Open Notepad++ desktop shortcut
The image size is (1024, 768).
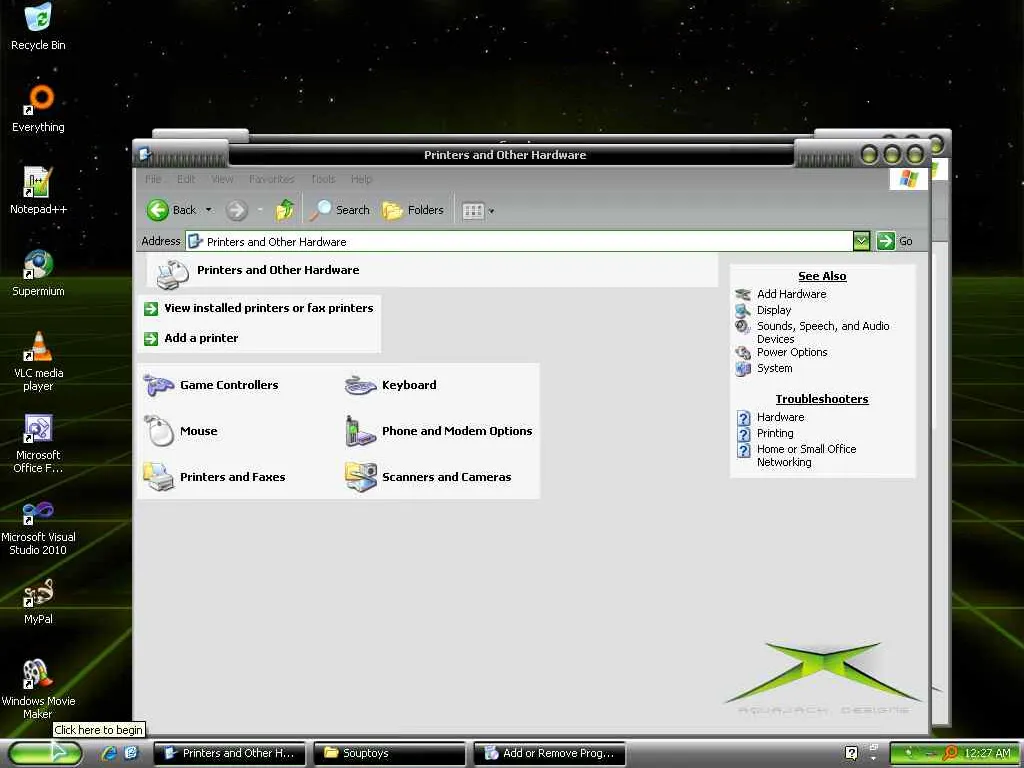pyautogui.click(x=38, y=191)
